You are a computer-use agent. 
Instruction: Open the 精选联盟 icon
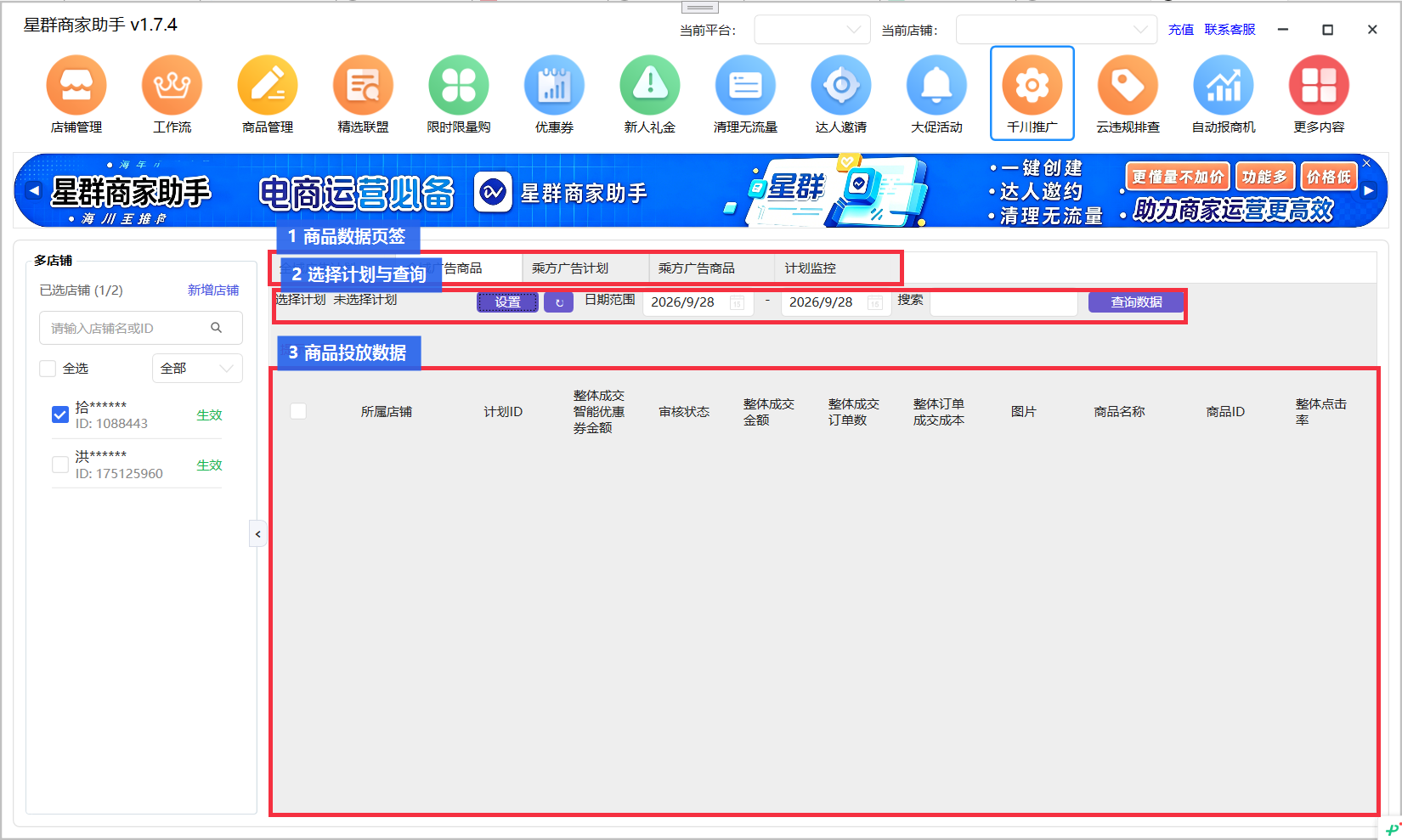click(363, 85)
